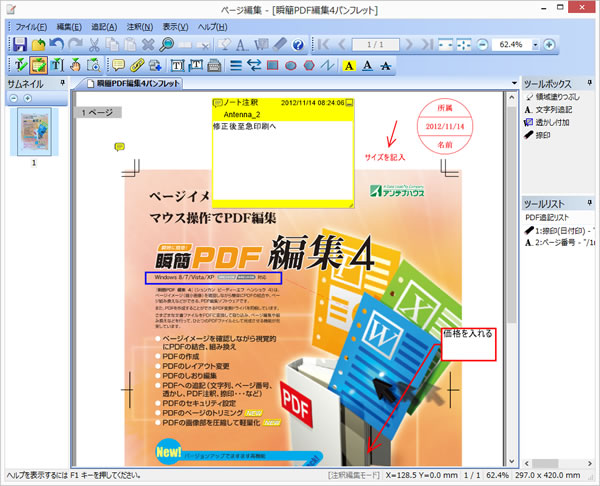Select the rectangle shape tool

point(272,66)
